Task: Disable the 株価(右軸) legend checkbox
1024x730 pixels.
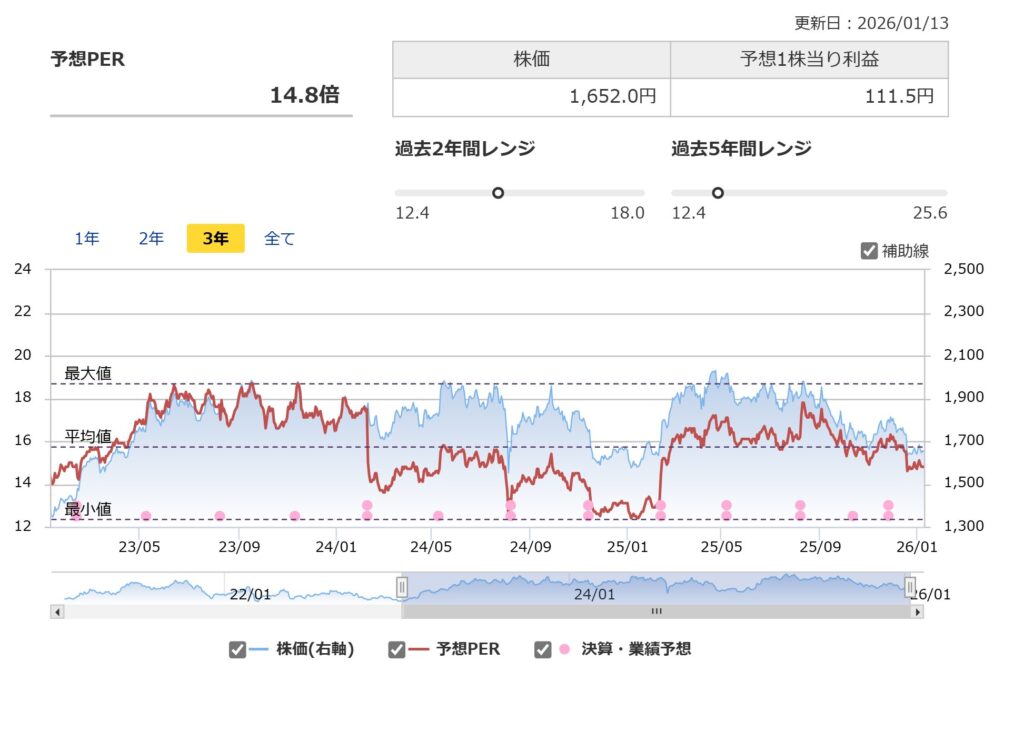Action: (x=238, y=648)
